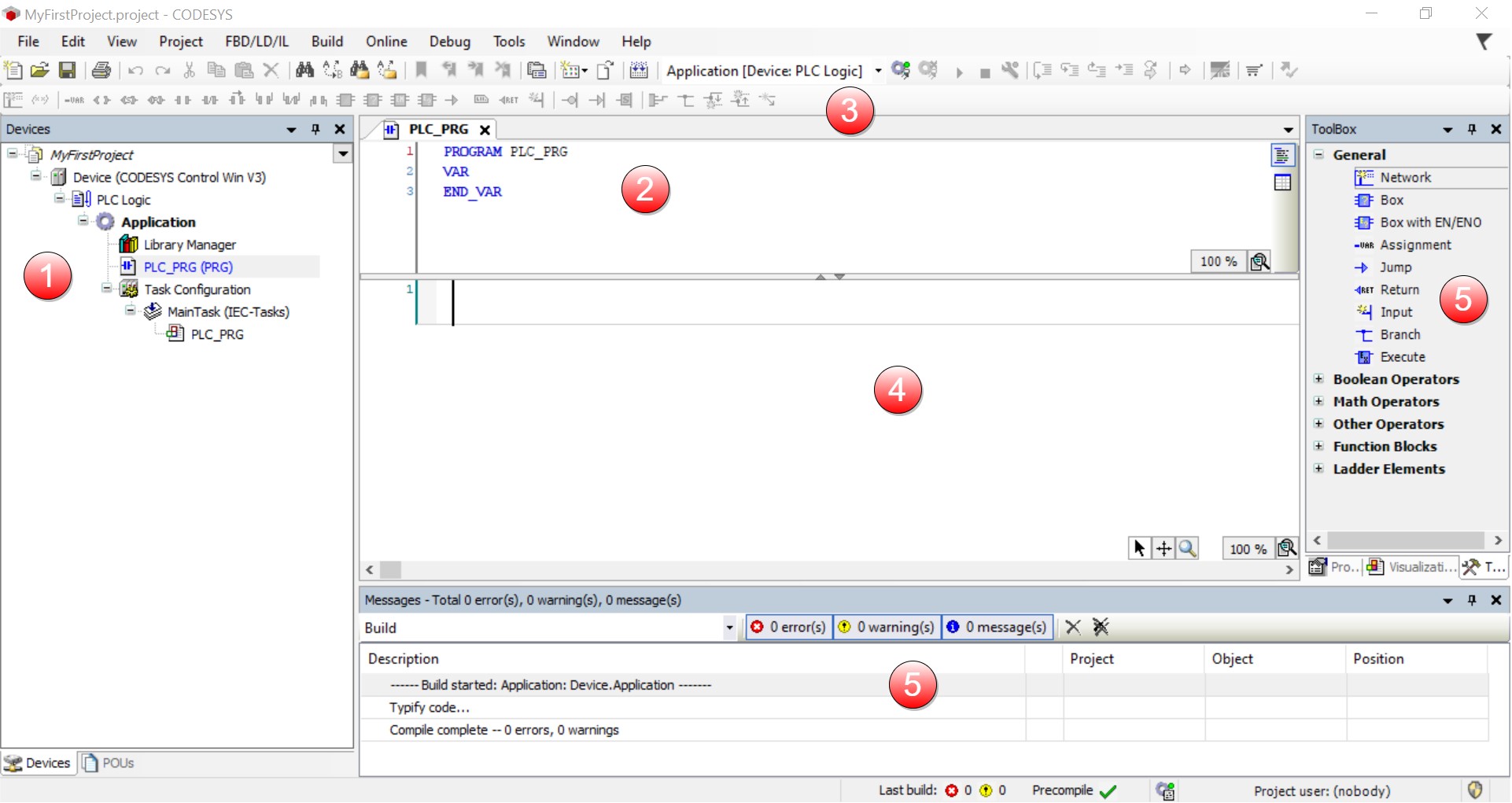
Task: Collapse the Task Configuration tree node
Action: pos(106,289)
